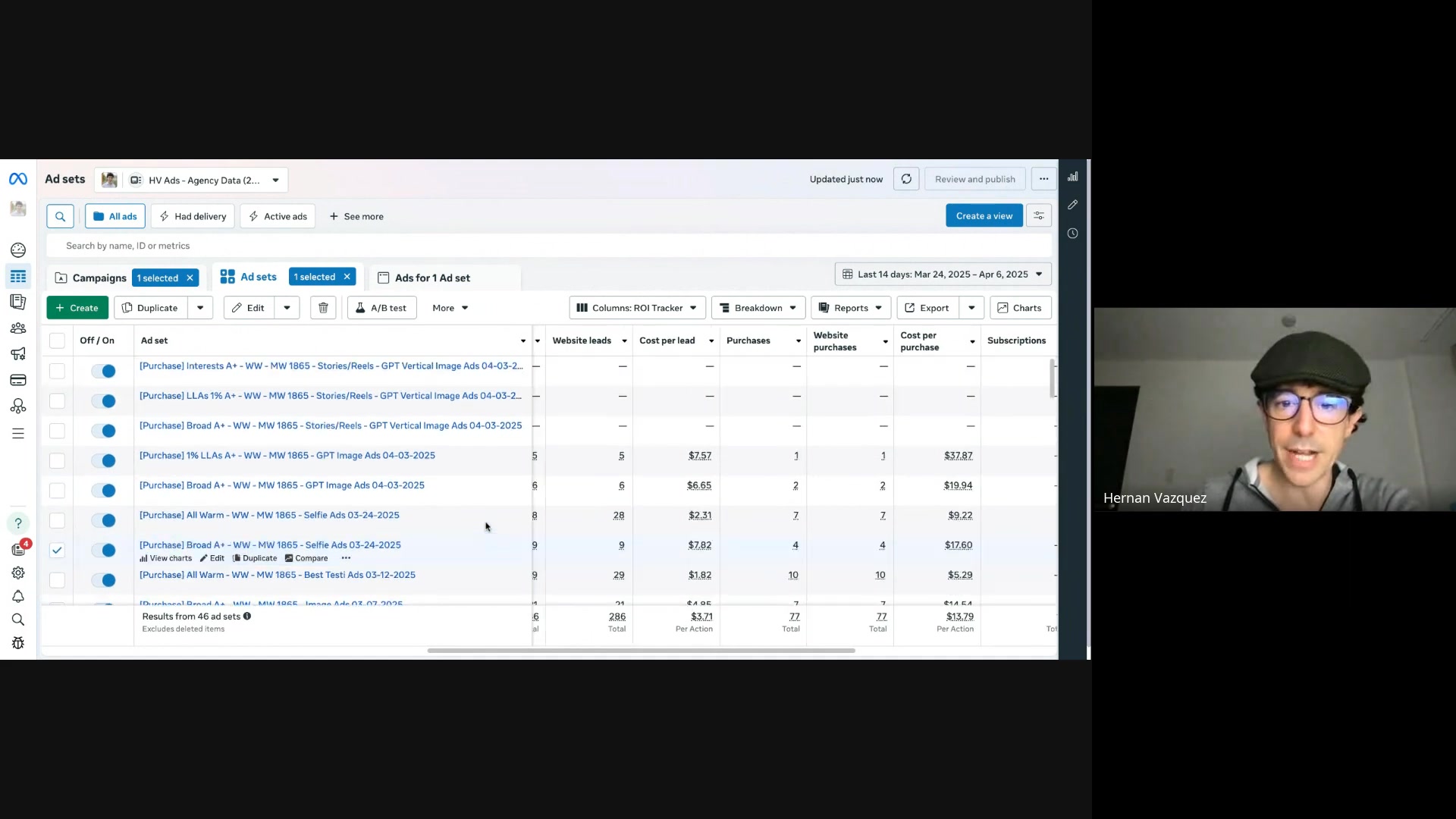Open the megaphone advertising icon in sidebar
1456x819 pixels.
[x=18, y=353]
